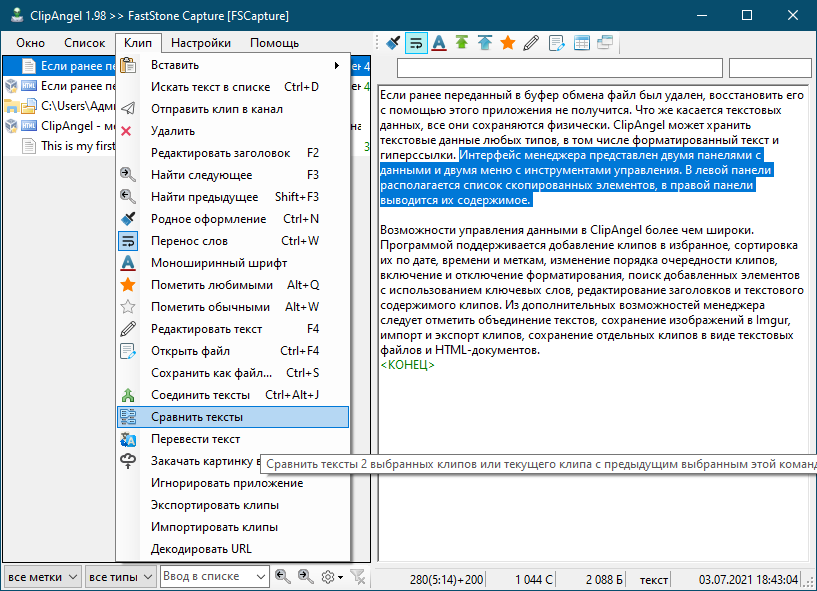Viewport: 817px width, 591px height.
Task: Open the все метки dropdown
Action: click(43, 577)
